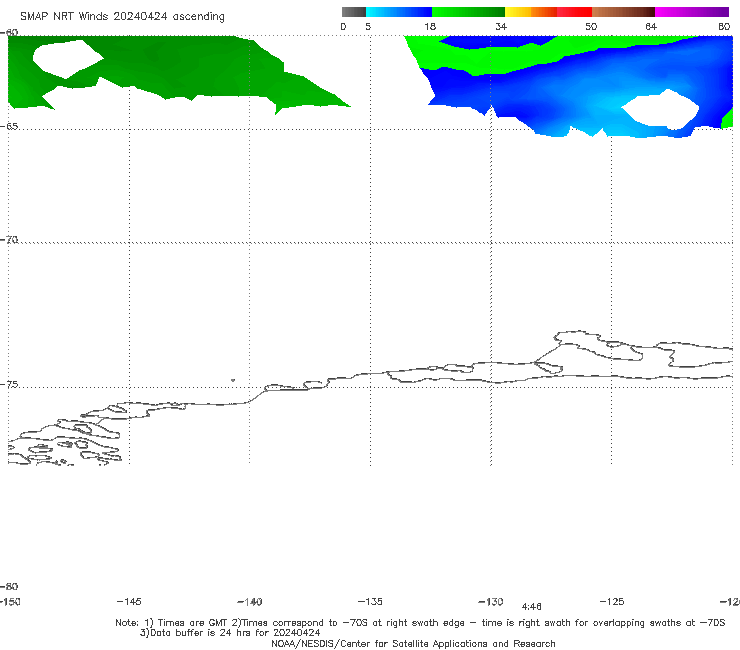Click the yellow-orange segment of the color bar
Image resolution: width=740 pixels, height=650 pixels.
point(530,12)
